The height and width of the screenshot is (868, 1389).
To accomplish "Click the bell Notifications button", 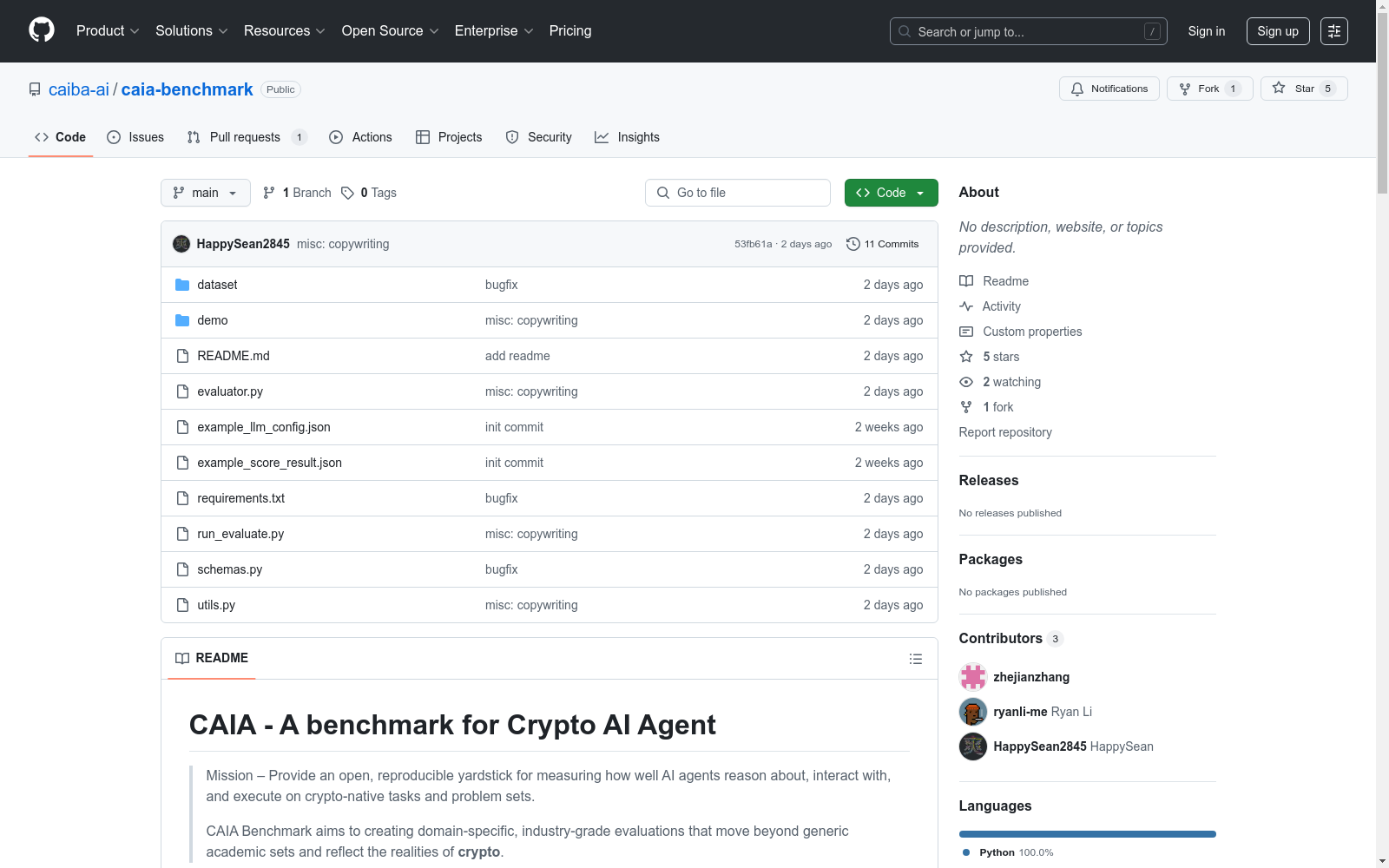I will click(x=1109, y=89).
